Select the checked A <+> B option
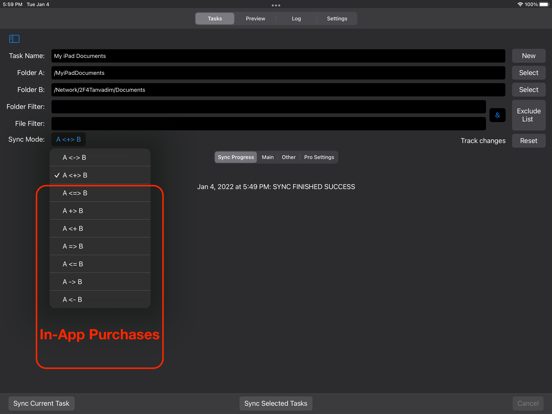 pos(100,175)
